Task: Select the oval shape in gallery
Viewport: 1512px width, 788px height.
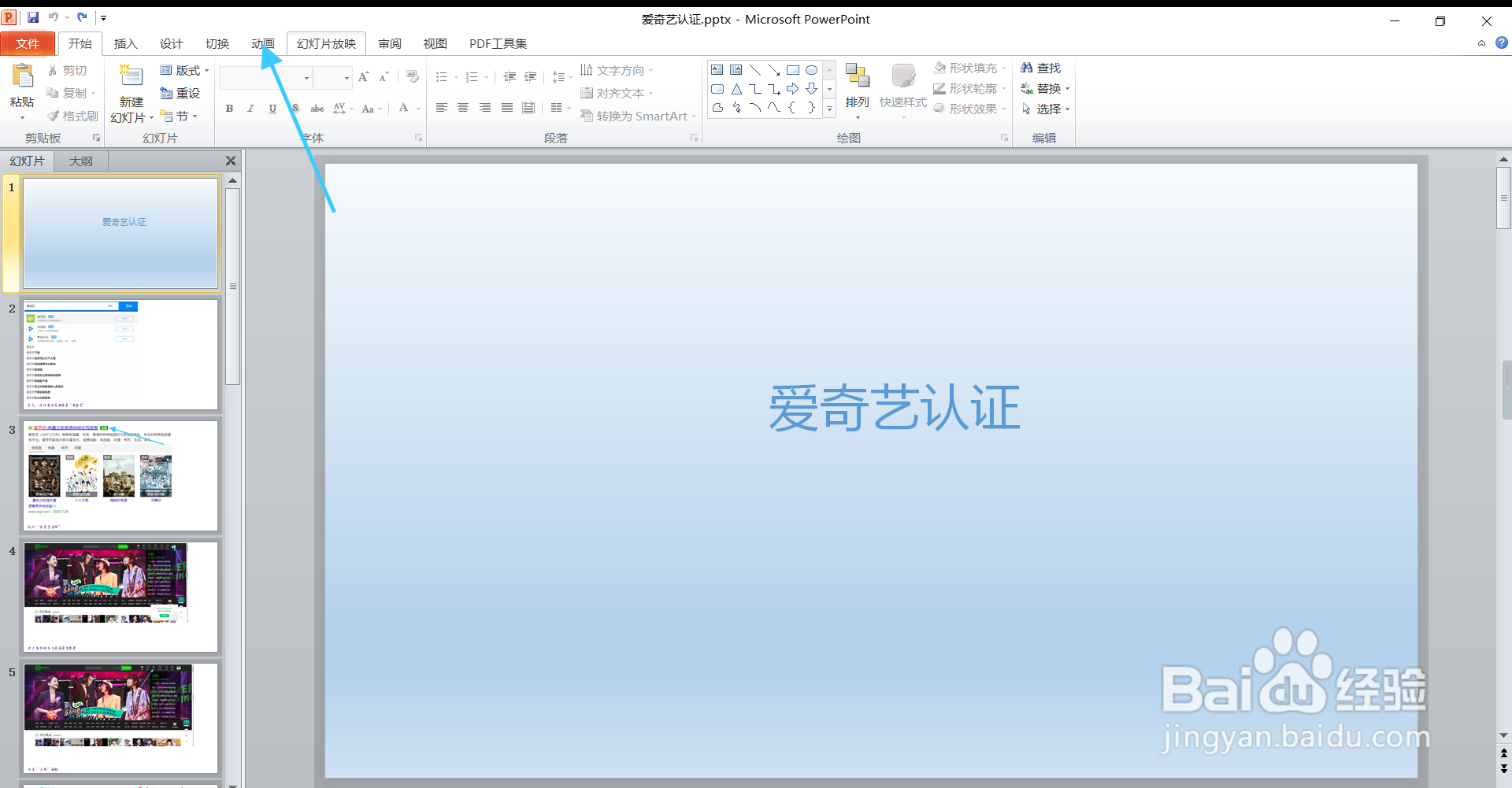Action: tap(812, 70)
